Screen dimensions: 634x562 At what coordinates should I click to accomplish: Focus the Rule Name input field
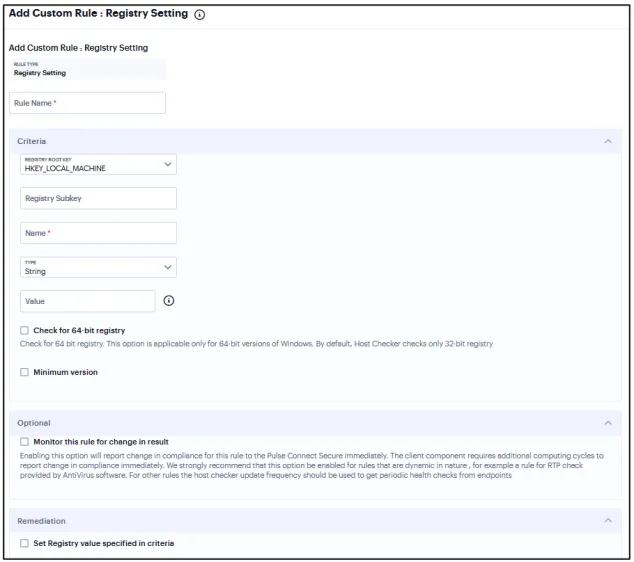coord(87,103)
